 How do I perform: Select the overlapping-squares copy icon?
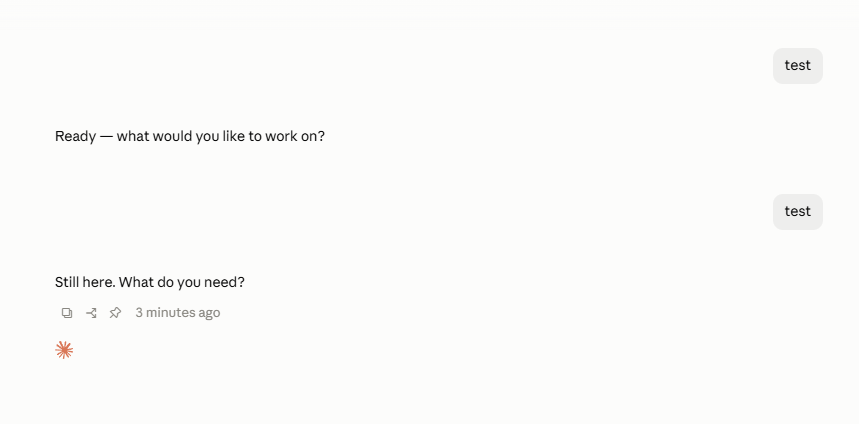67,313
